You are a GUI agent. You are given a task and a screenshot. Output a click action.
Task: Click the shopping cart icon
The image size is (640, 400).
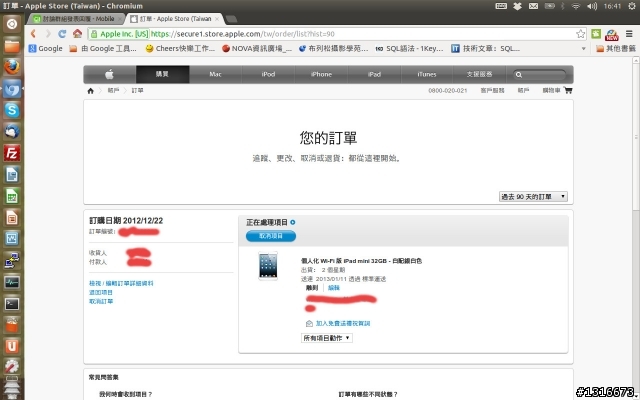(x=568, y=90)
